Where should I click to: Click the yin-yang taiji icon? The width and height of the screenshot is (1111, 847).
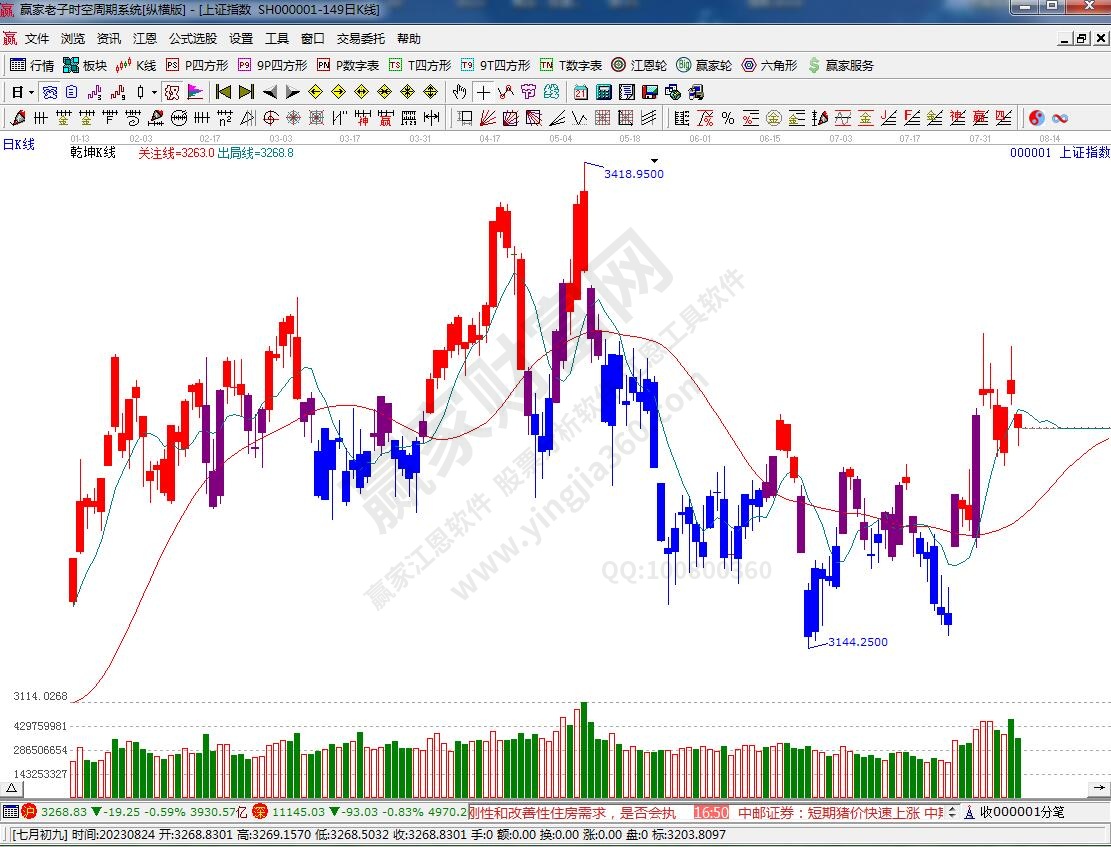(x=1037, y=118)
